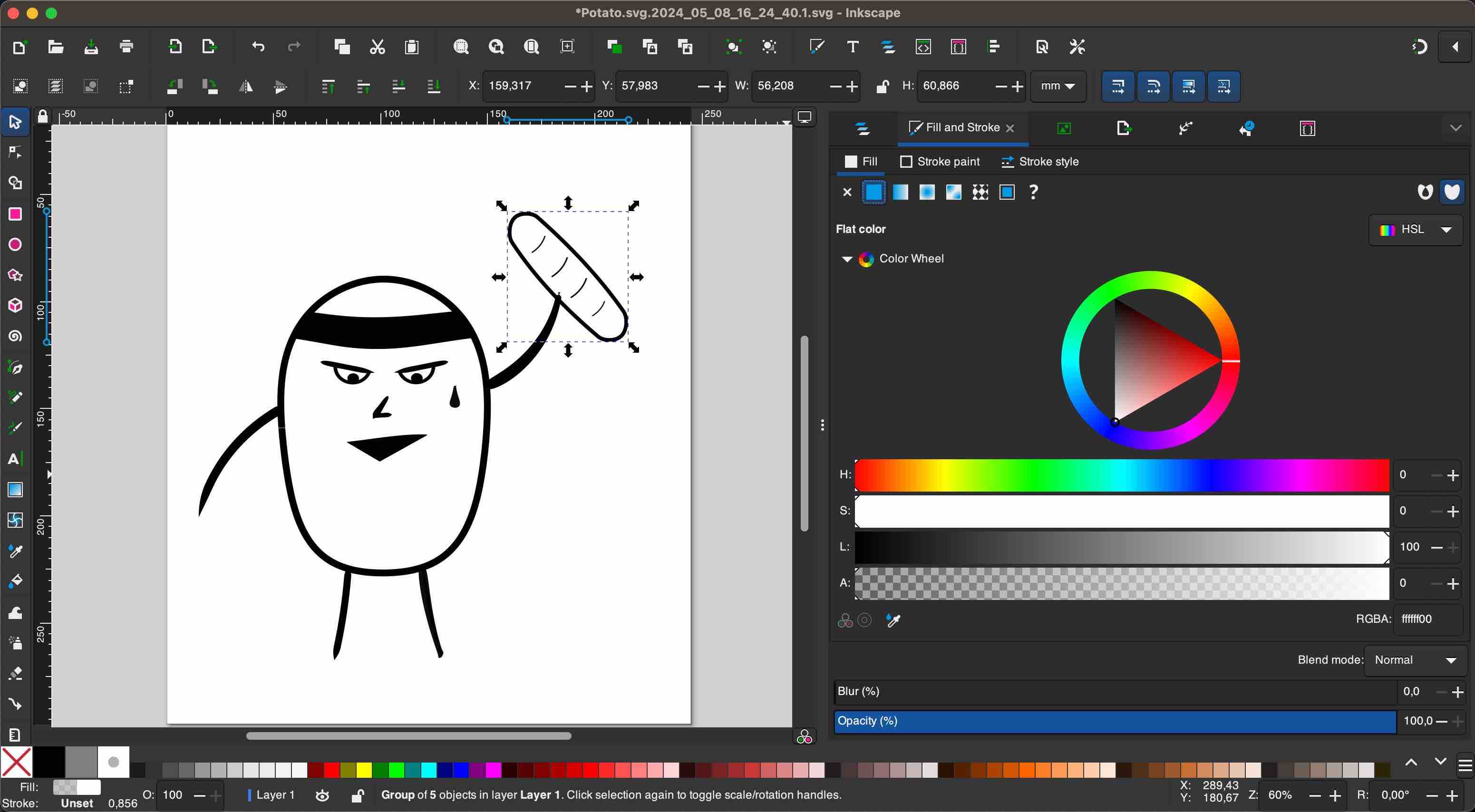Open the HSL color mode dropdown
The image size is (1475, 812).
[x=1416, y=230]
